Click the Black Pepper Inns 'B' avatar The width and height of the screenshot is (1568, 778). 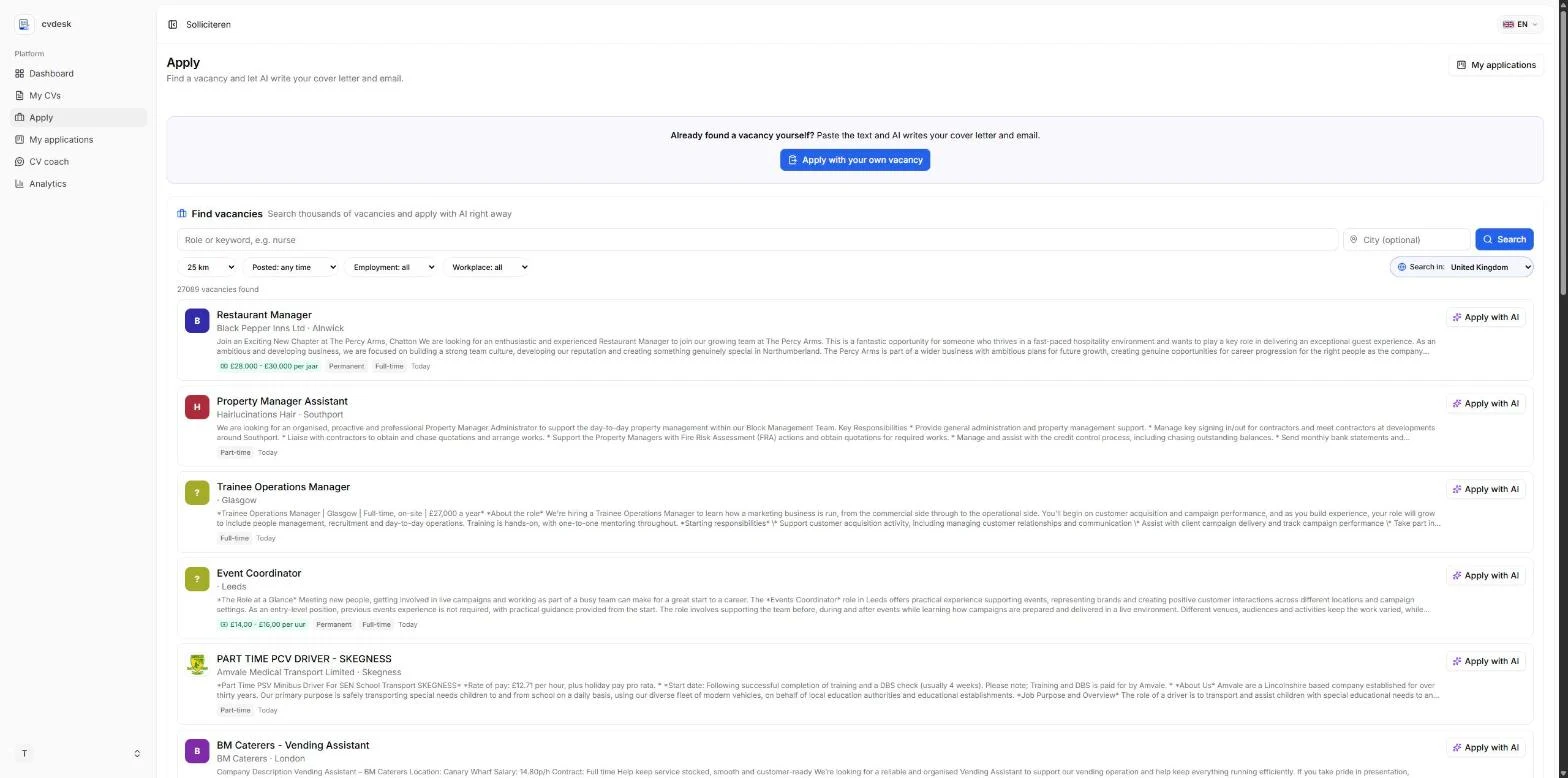197,321
